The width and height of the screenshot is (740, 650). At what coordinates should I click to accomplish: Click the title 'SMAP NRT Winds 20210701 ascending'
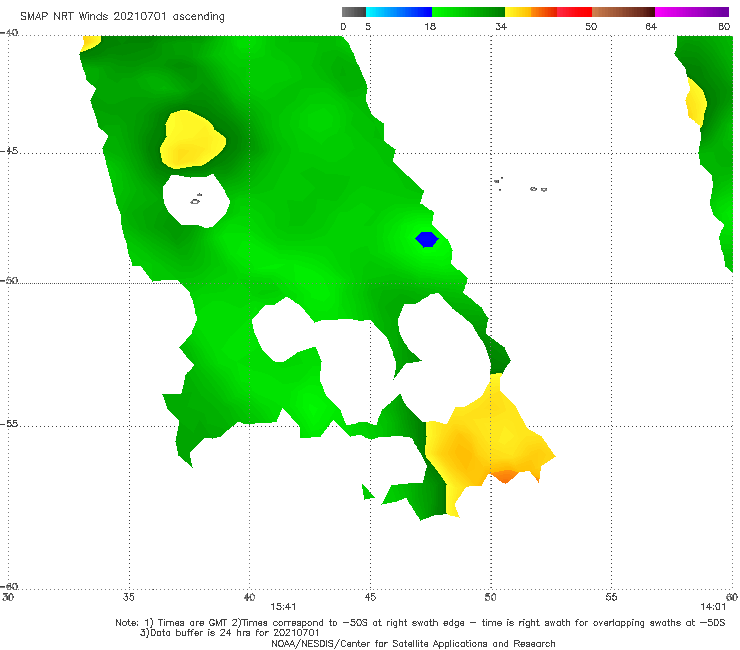coord(122,17)
